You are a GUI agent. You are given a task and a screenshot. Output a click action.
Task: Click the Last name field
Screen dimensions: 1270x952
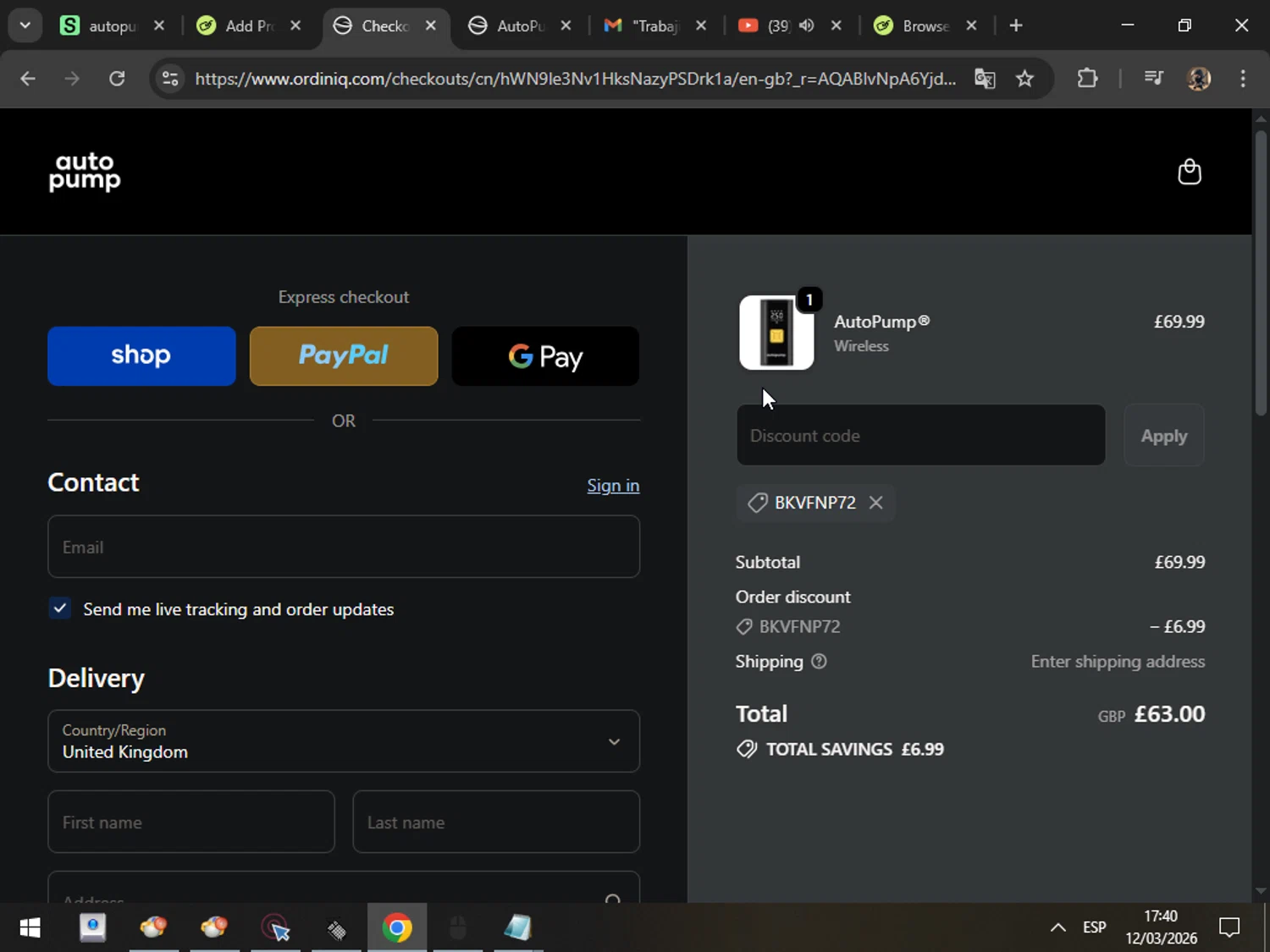tap(496, 822)
